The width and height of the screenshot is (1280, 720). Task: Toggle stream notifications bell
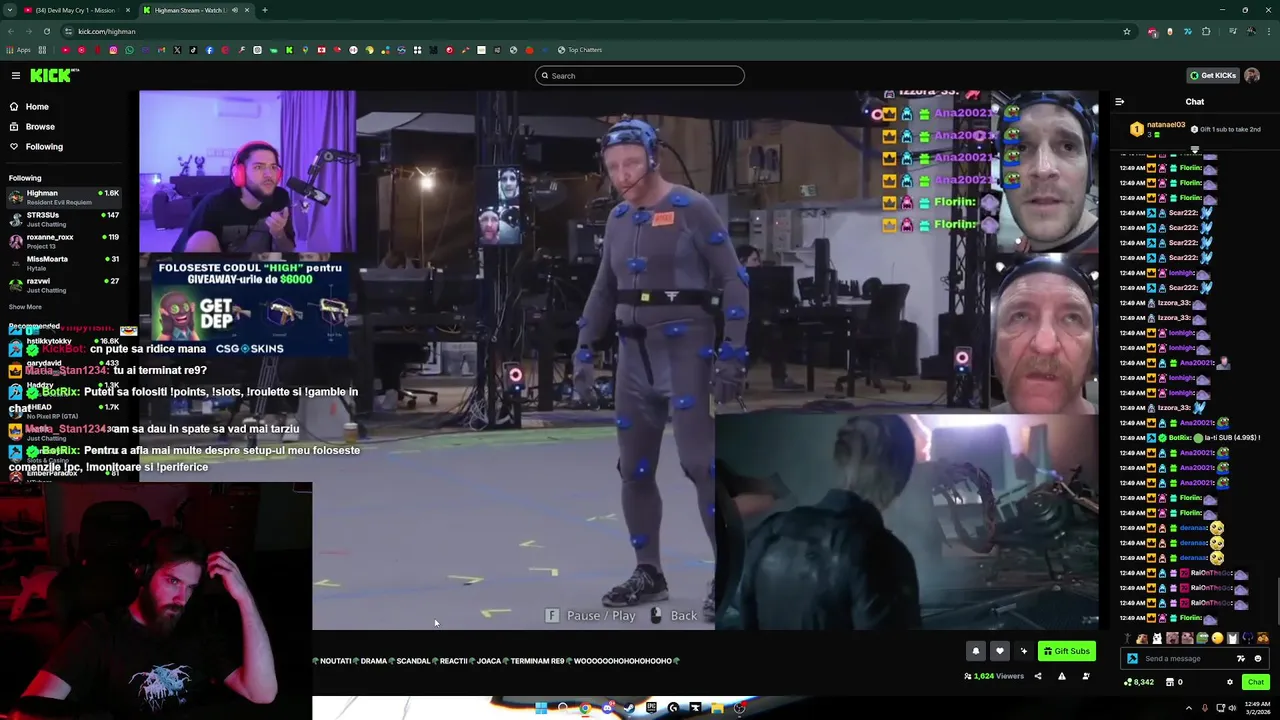point(976,651)
